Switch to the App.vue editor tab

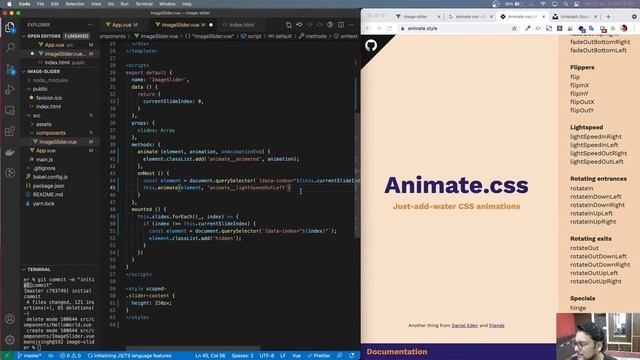[122, 25]
